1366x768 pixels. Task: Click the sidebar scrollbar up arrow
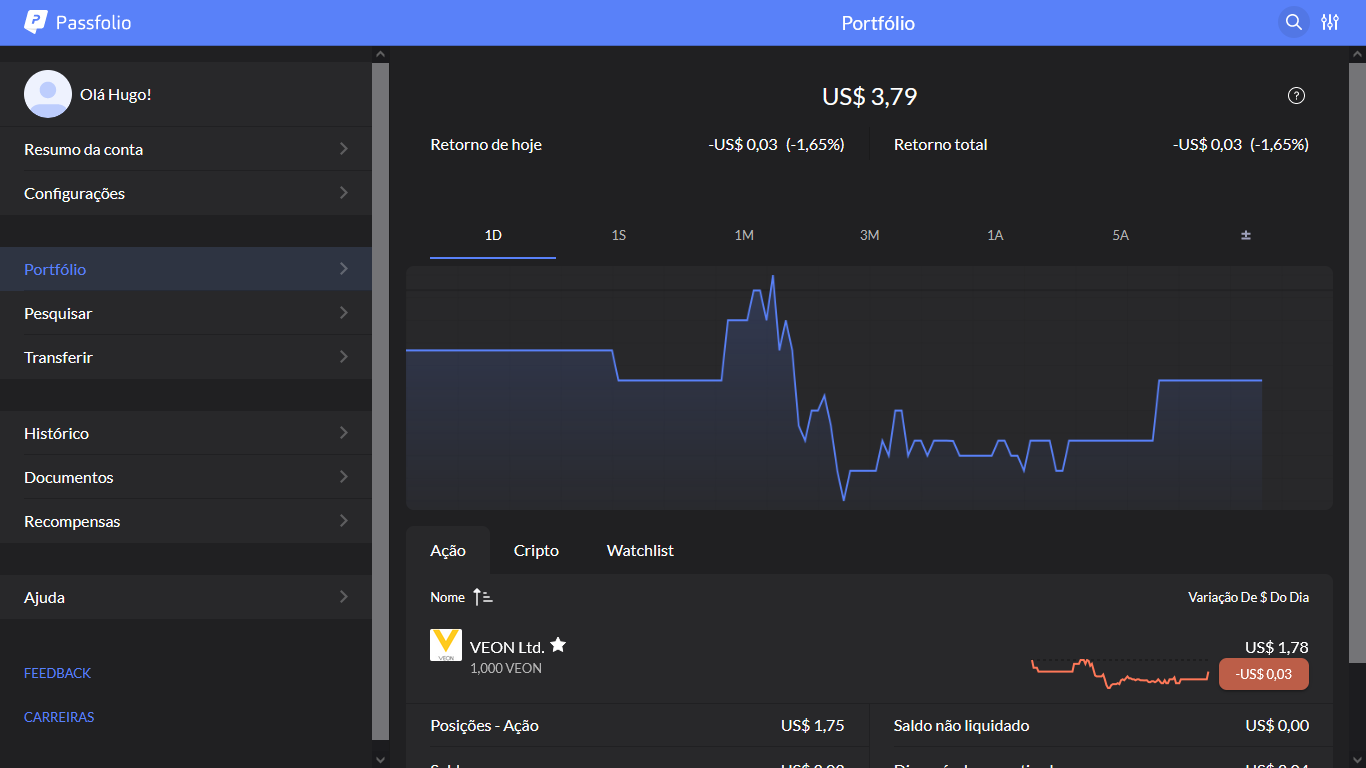pos(380,54)
